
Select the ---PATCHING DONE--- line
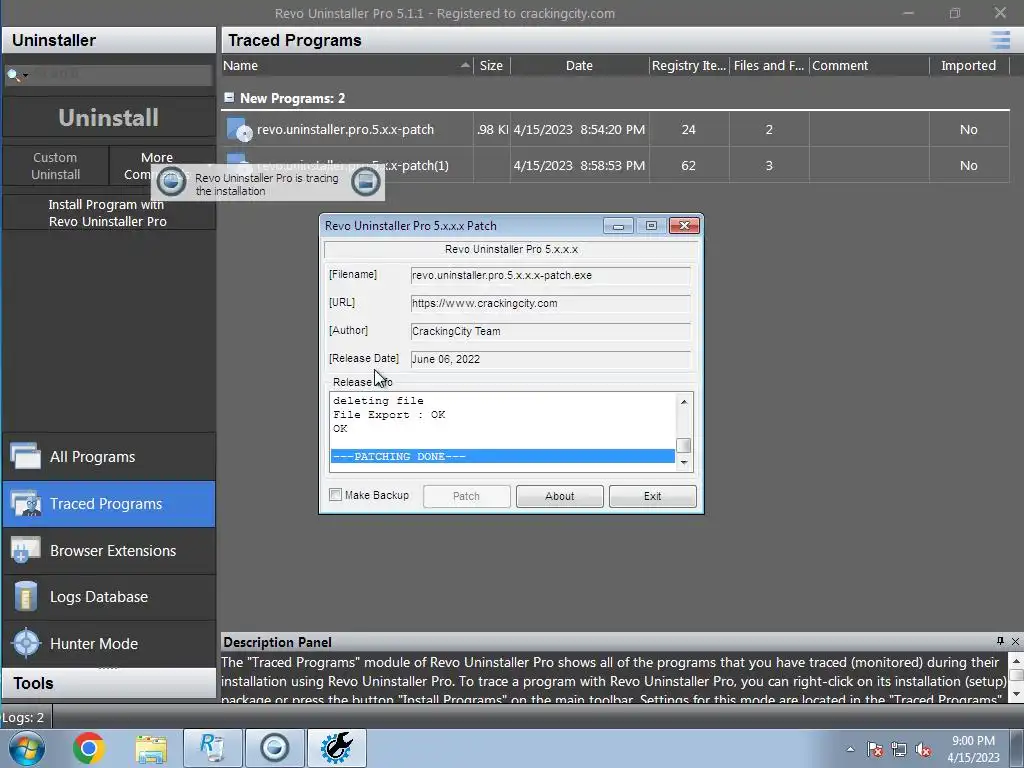[x=502, y=456]
